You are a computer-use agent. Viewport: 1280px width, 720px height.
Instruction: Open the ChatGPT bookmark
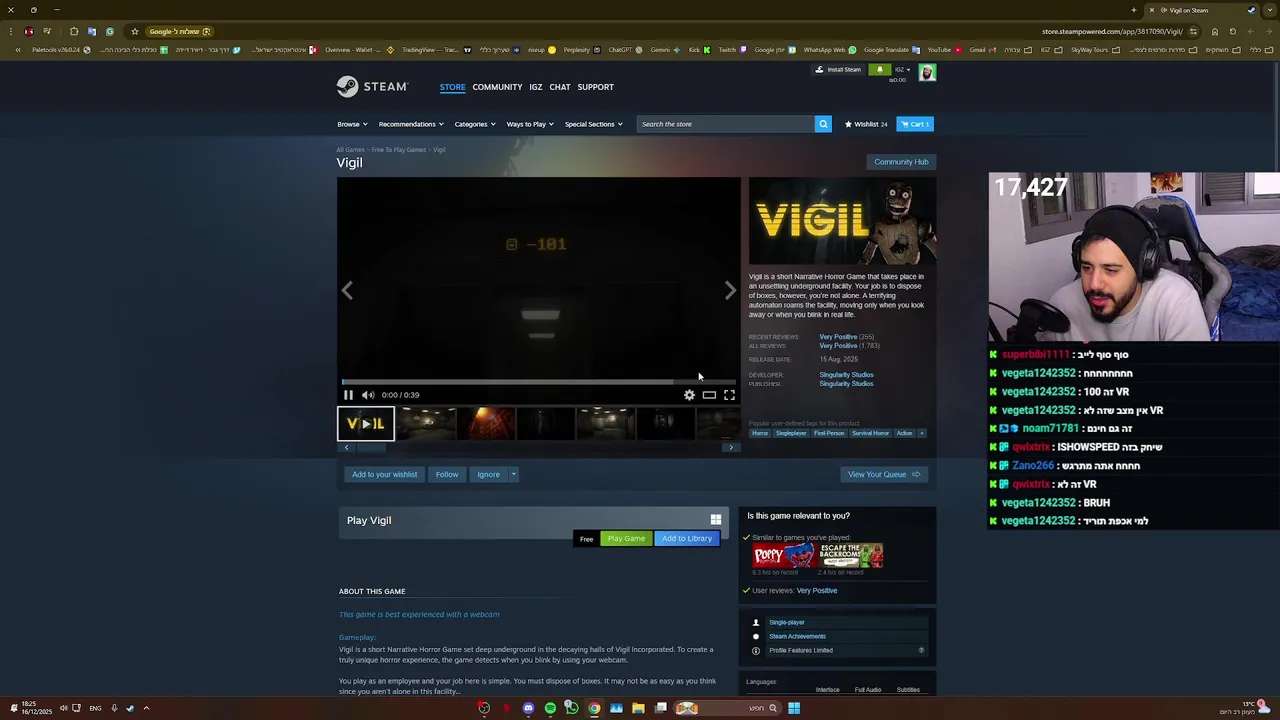[x=625, y=50]
